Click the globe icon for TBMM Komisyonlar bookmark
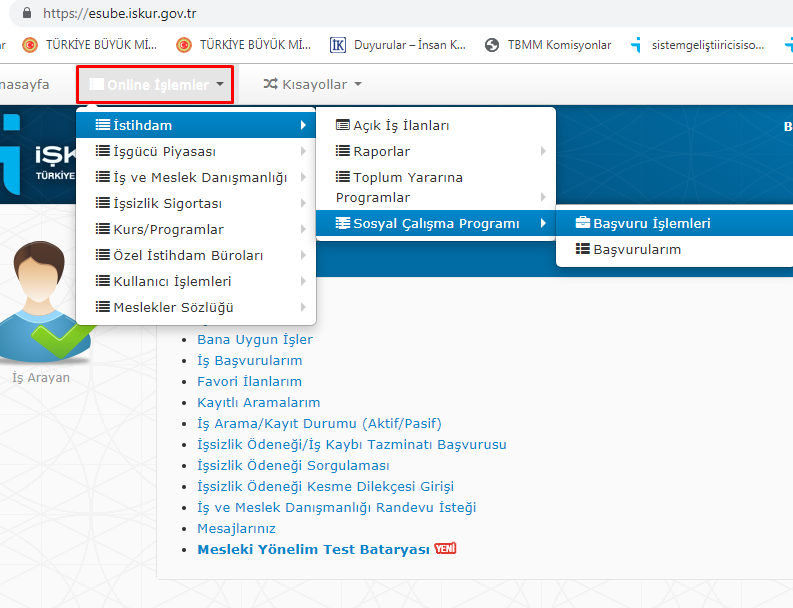The width and height of the screenshot is (793, 608). coord(491,45)
